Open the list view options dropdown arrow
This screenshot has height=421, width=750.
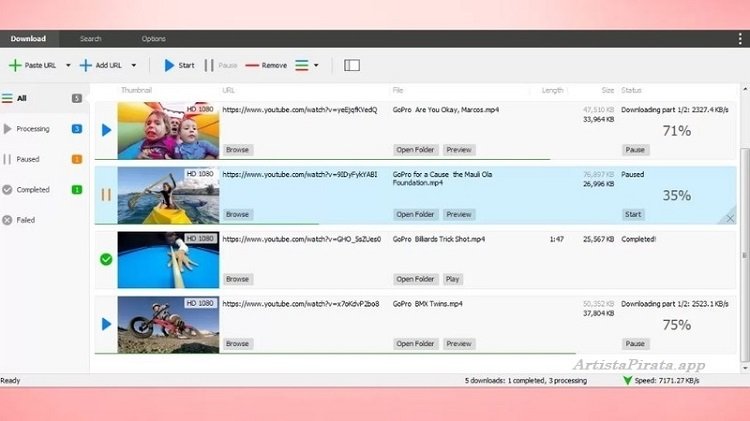(317, 65)
